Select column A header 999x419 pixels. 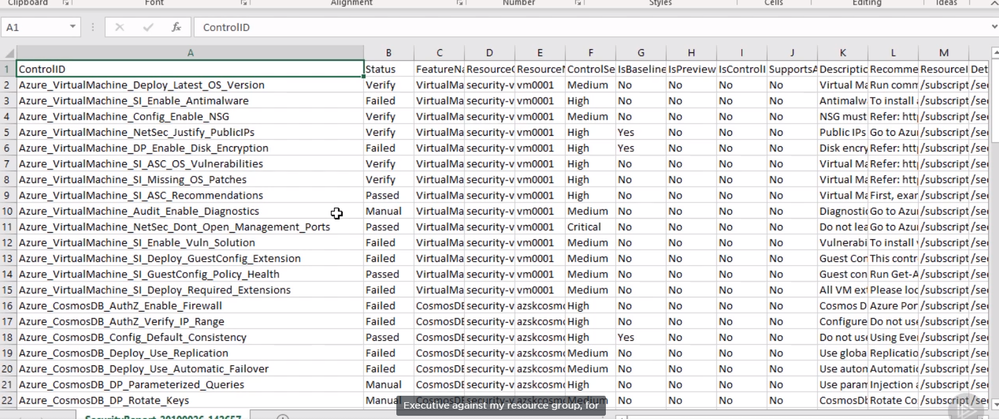(x=190, y=53)
